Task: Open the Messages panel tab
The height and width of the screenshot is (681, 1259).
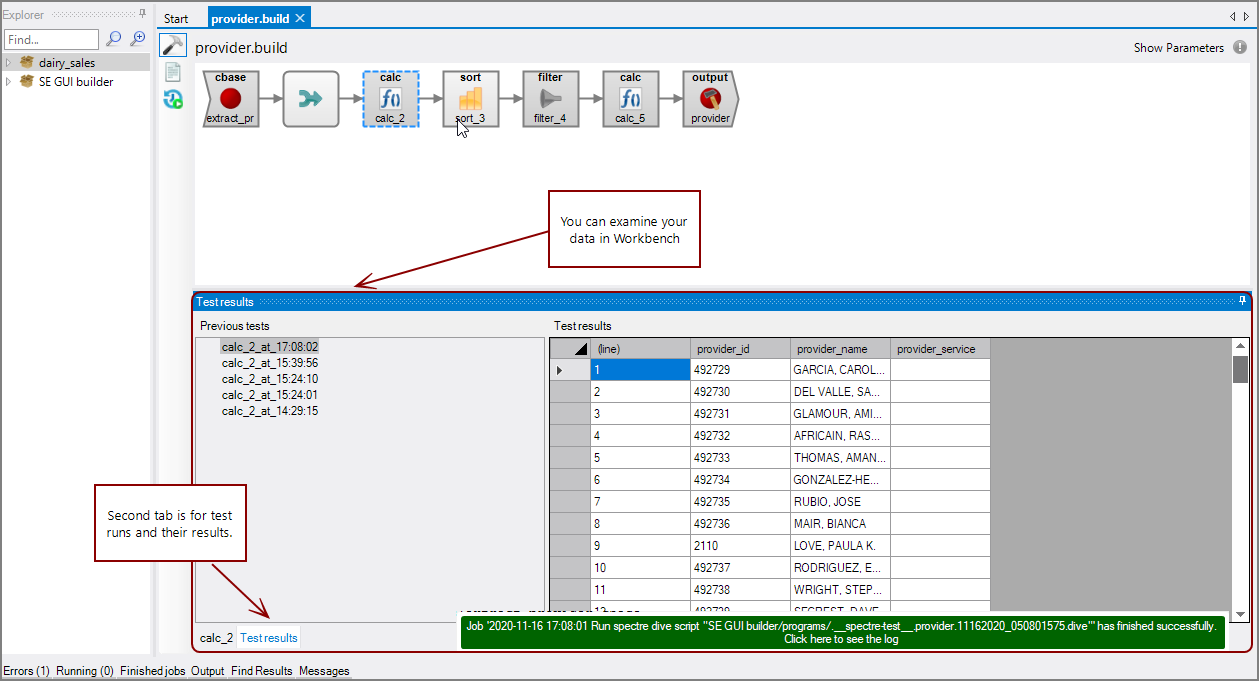Action: (324, 671)
